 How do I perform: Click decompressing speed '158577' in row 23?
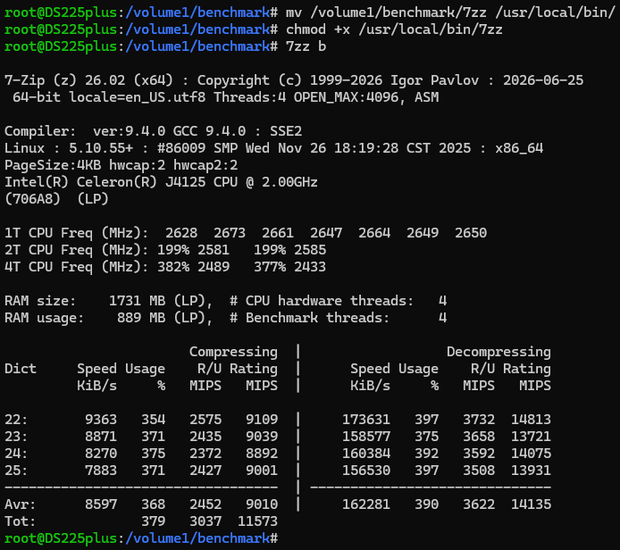click(x=366, y=437)
